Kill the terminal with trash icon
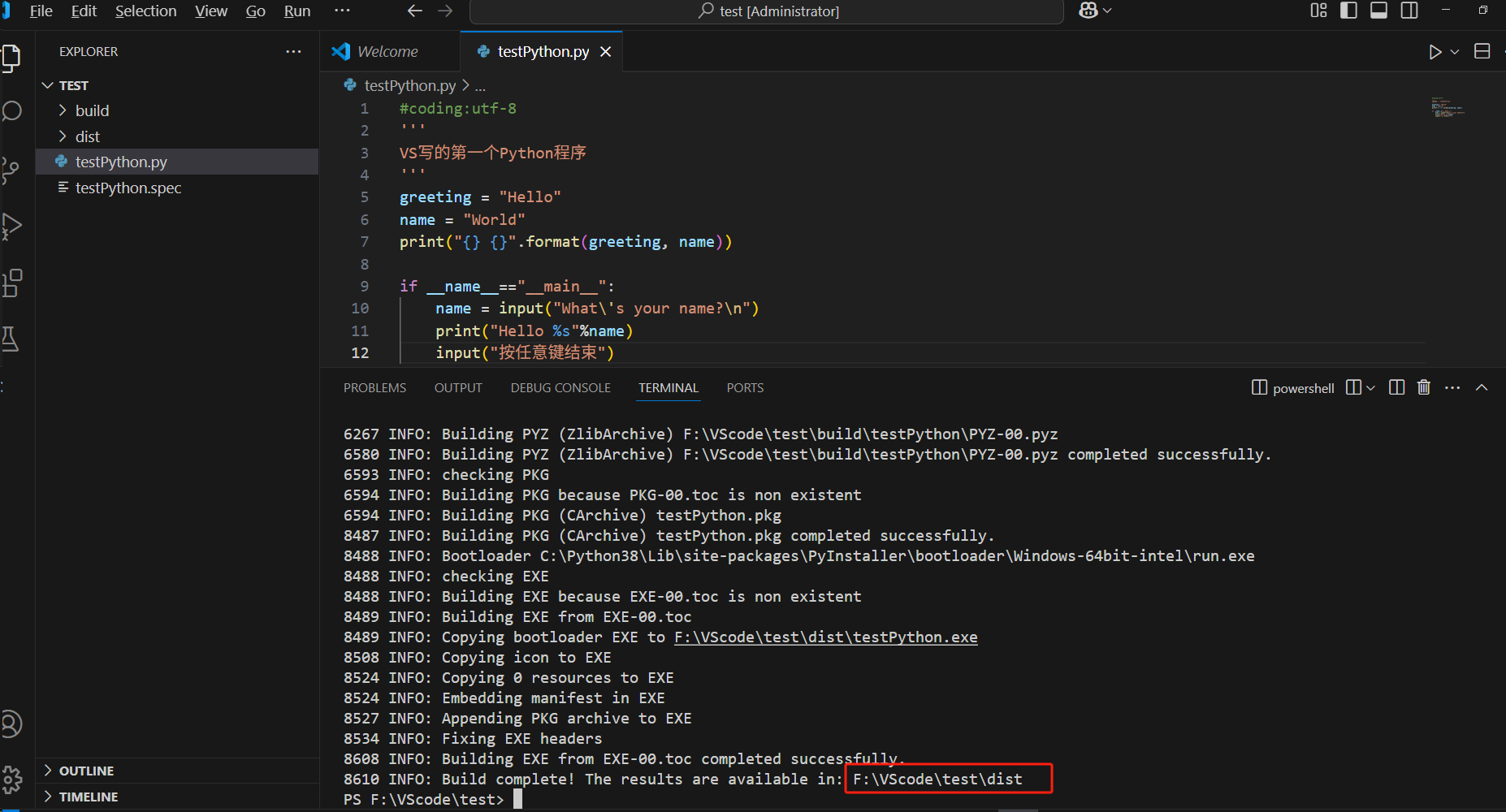This screenshot has width=1506, height=812. click(1424, 387)
